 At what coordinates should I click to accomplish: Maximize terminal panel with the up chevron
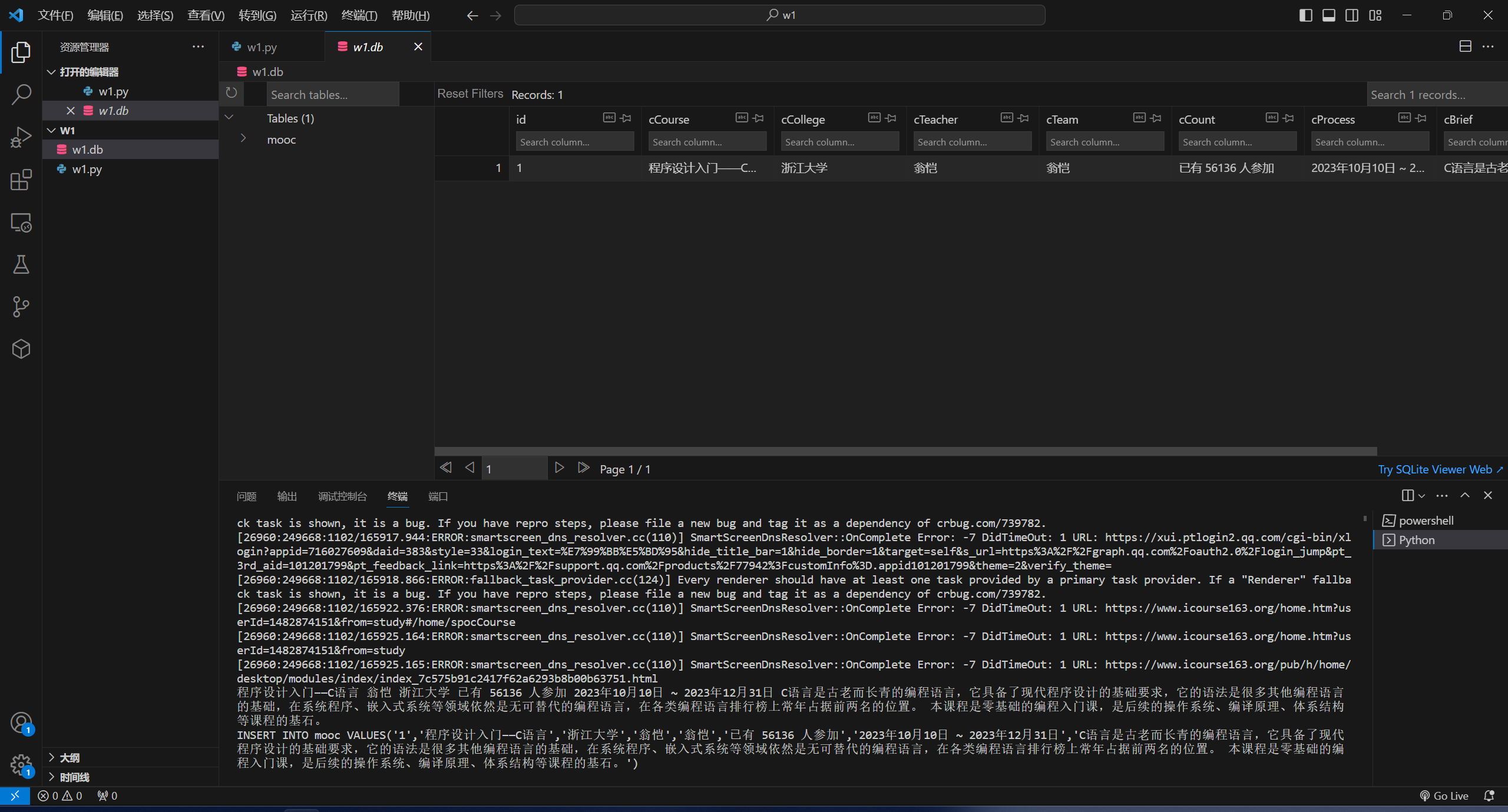(x=1465, y=496)
